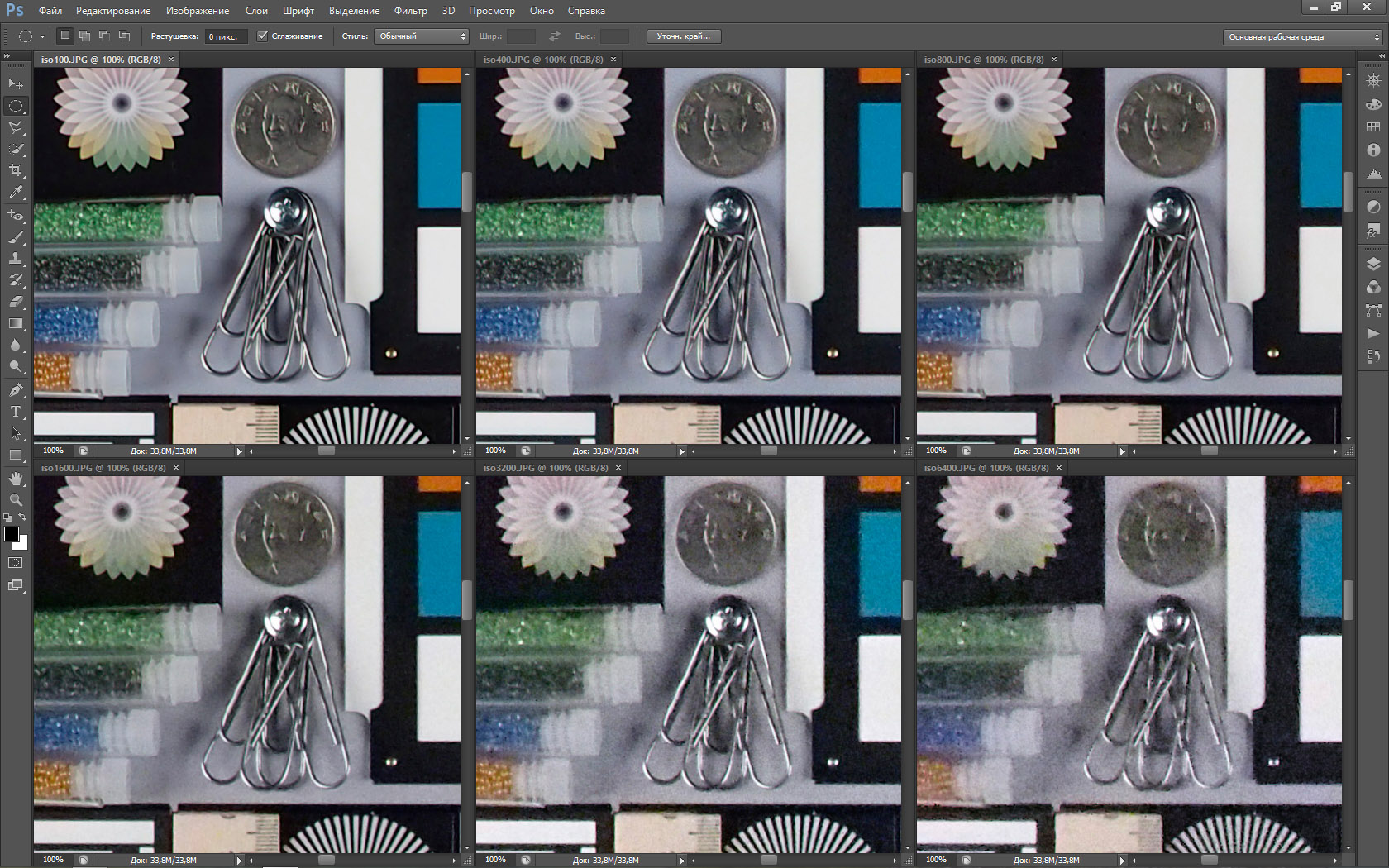Choose Add to selection mode

(x=85, y=36)
